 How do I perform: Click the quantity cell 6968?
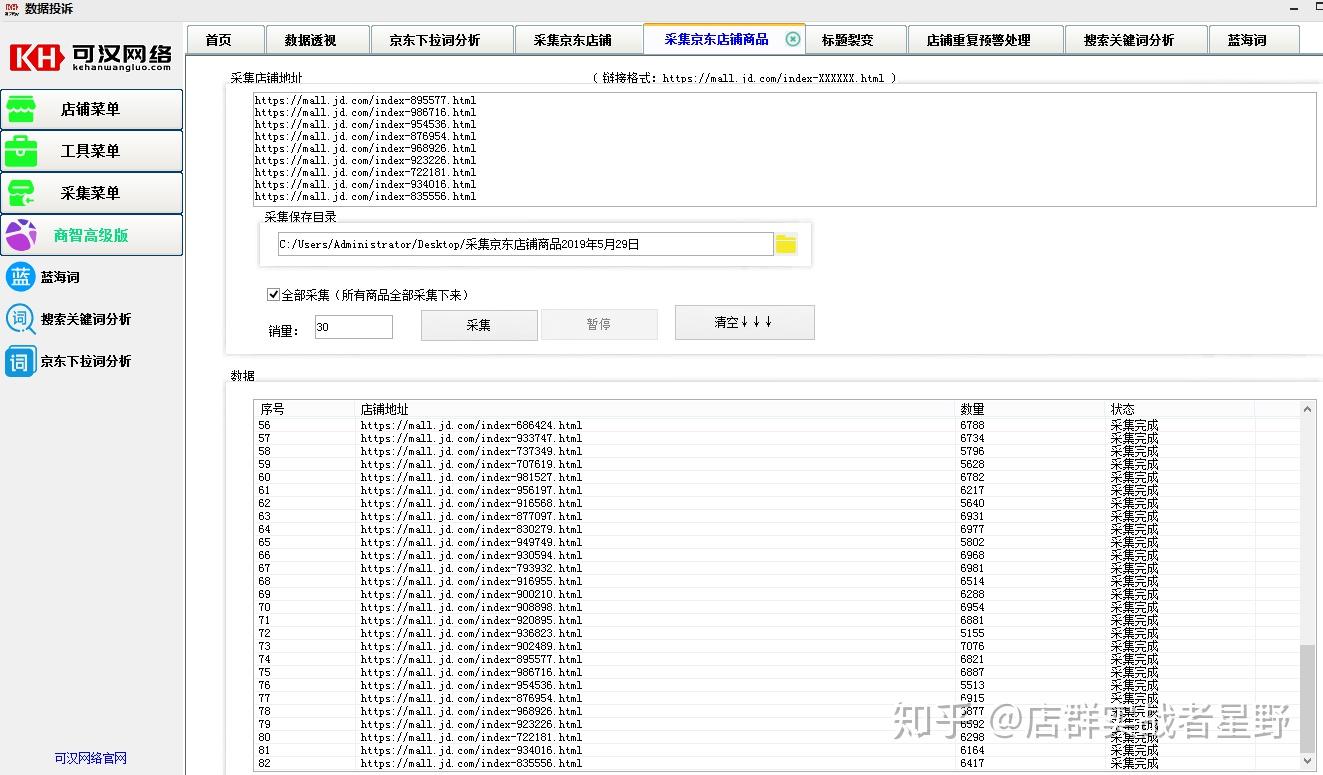pyautogui.click(x=972, y=555)
